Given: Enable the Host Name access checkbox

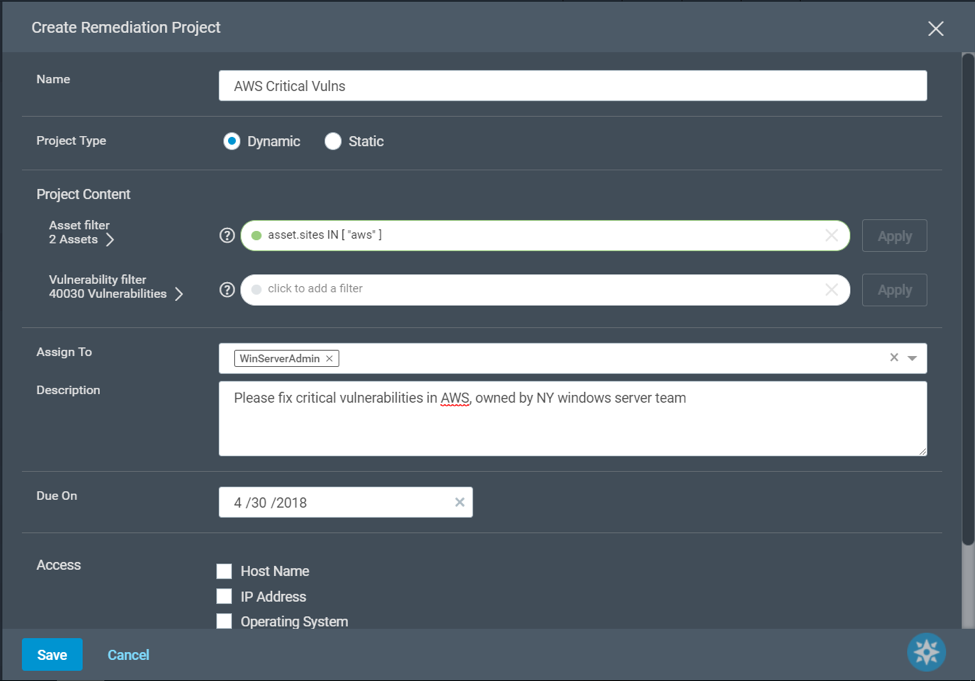Looking at the screenshot, I should coord(224,571).
